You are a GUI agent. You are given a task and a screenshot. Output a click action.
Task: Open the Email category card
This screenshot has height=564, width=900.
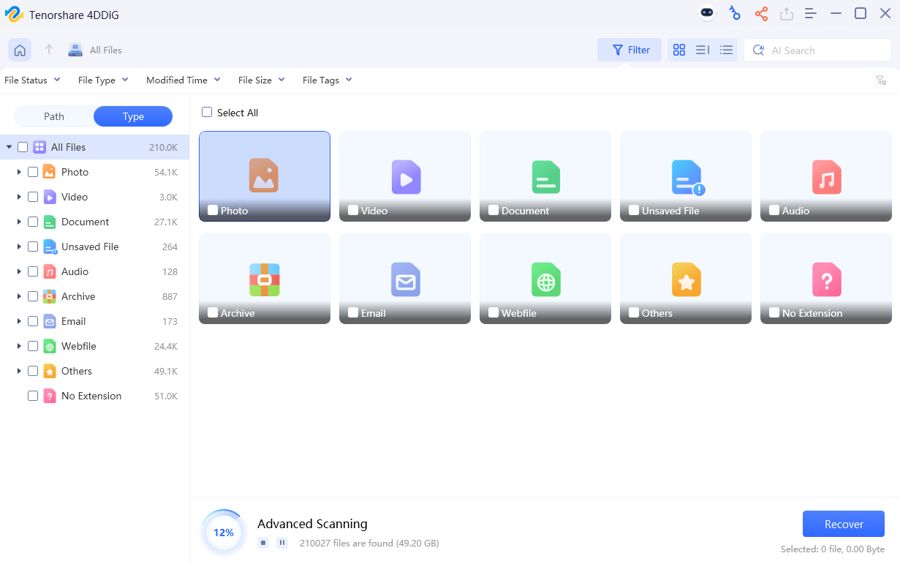point(405,279)
